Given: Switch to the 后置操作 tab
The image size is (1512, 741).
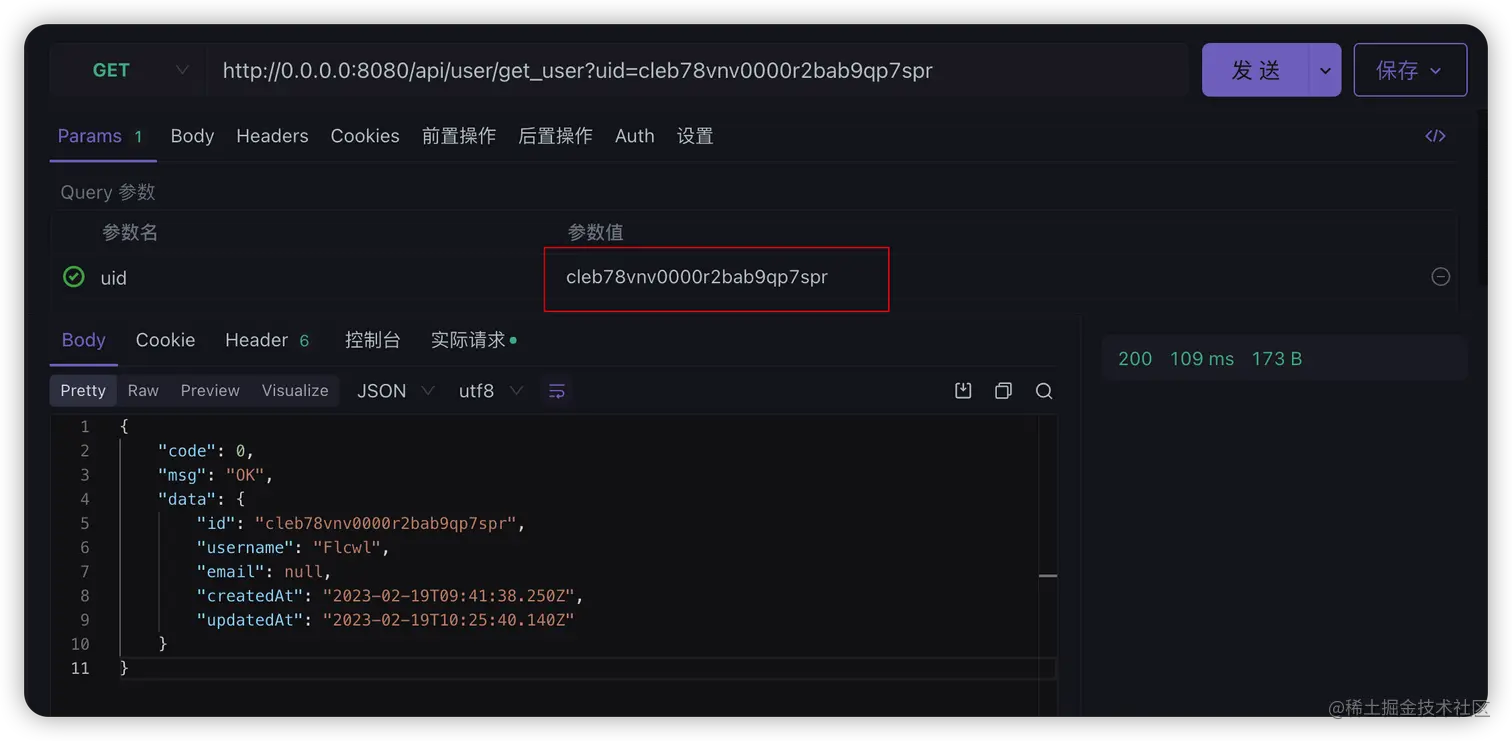Looking at the screenshot, I should (x=555, y=136).
